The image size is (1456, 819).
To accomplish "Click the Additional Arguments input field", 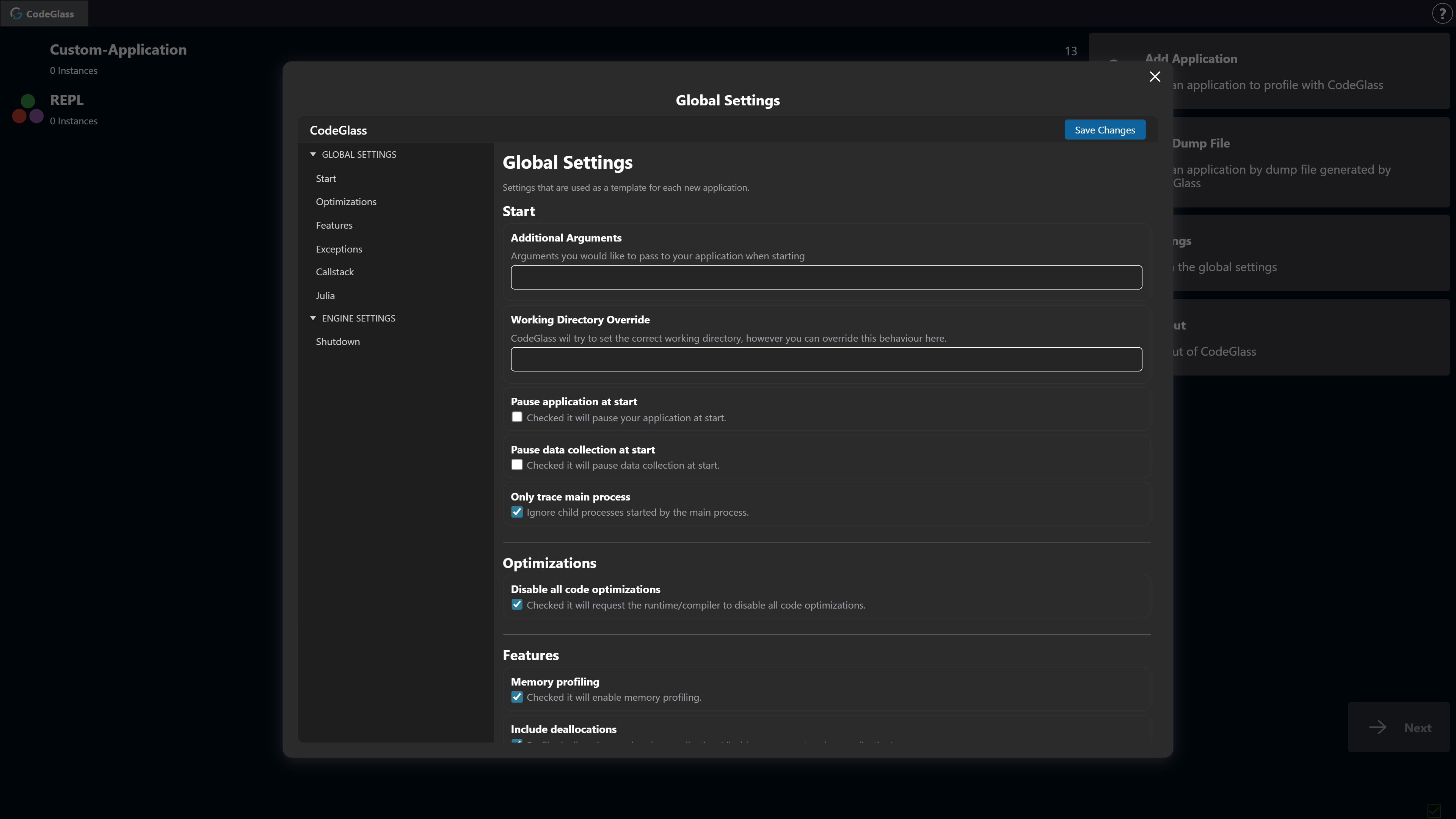I will point(826,278).
